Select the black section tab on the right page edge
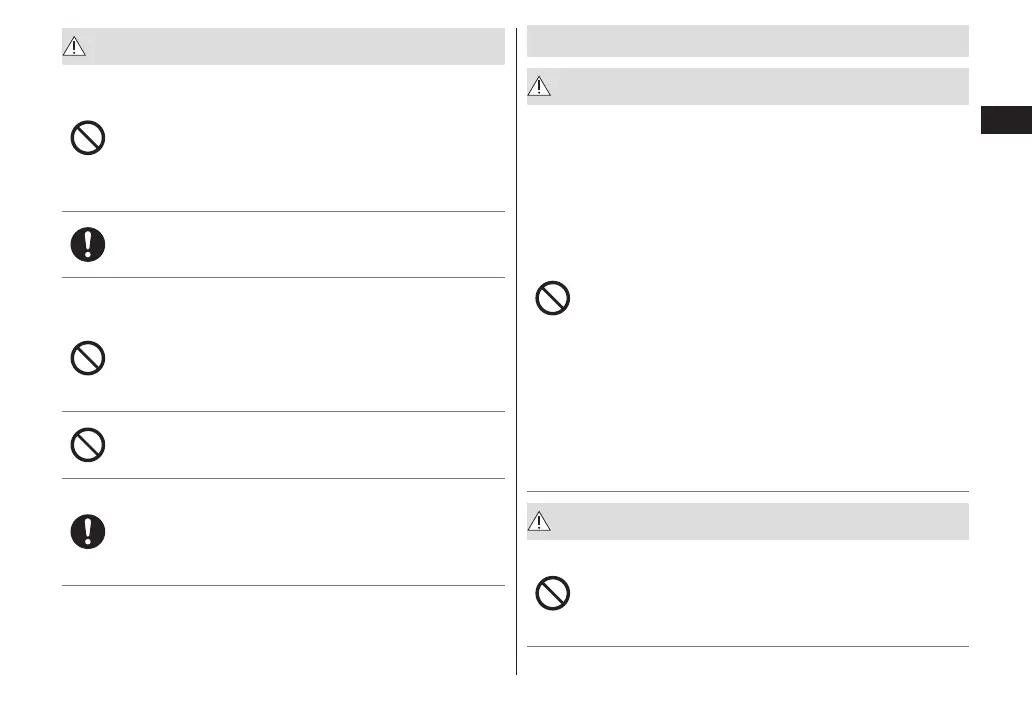The width and height of the screenshot is (1032, 726). [x=1005, y=121]
